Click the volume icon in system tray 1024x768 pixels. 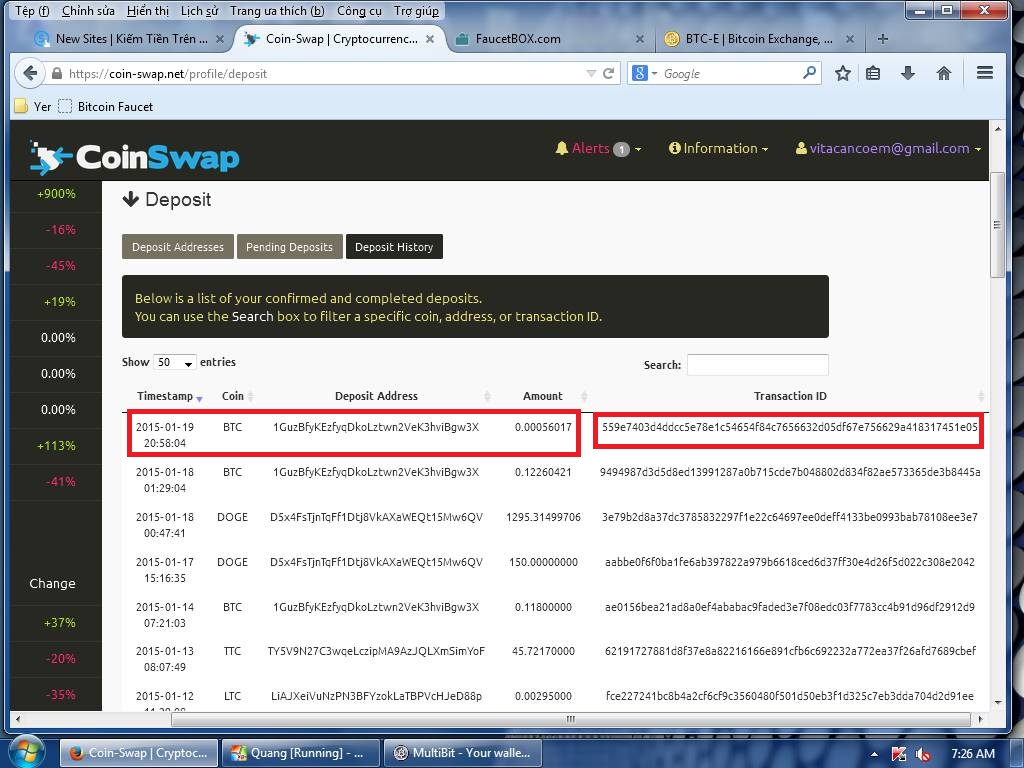click(x=923, y=754)
